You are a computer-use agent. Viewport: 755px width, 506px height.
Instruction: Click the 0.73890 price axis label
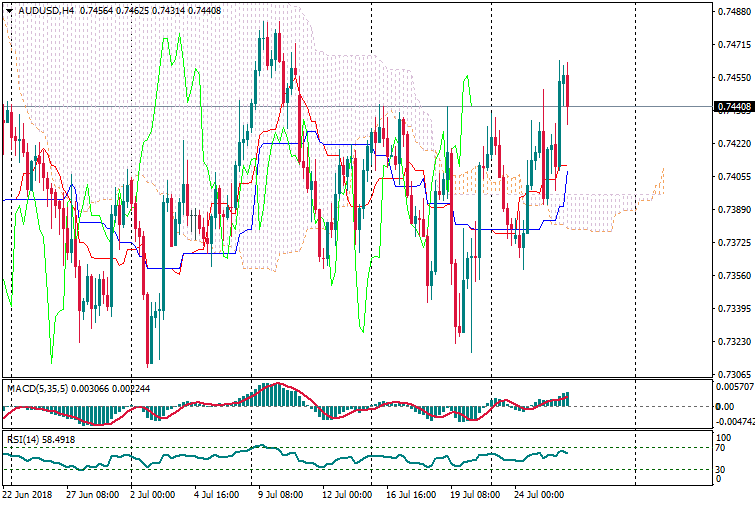[734, 210]
